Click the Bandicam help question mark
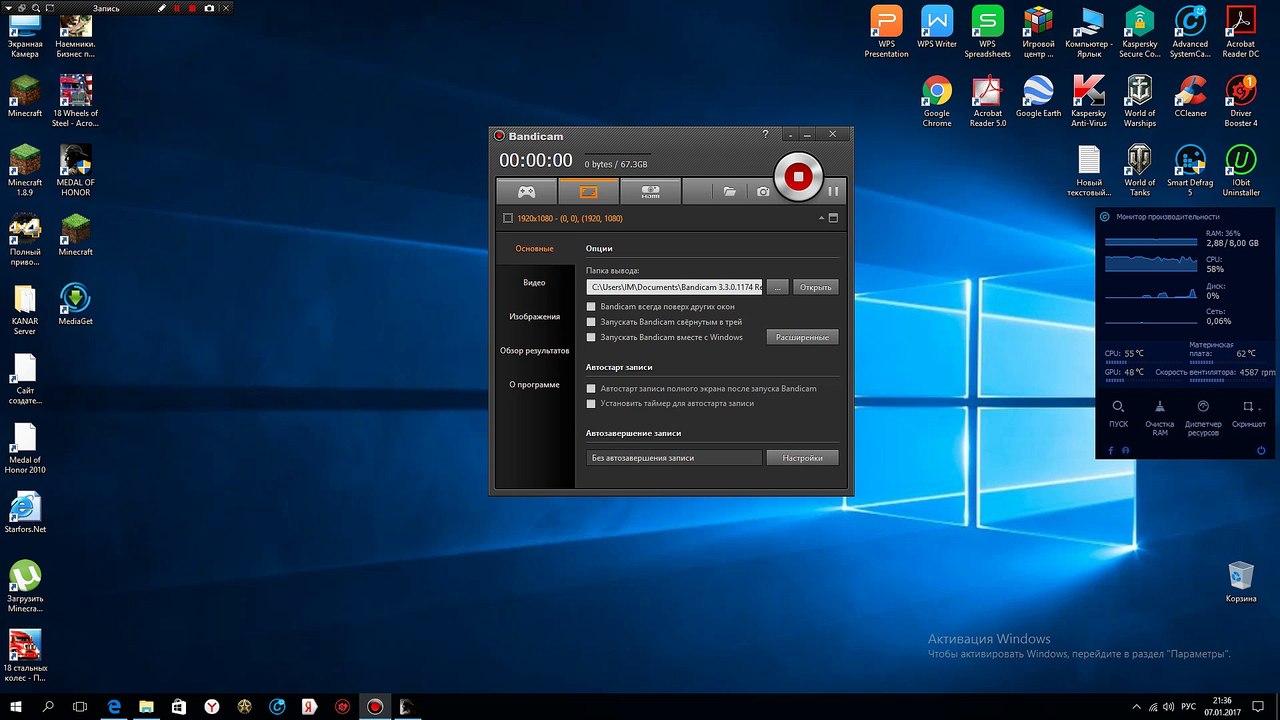This screenshot has height=720, width=1280. 765,134
